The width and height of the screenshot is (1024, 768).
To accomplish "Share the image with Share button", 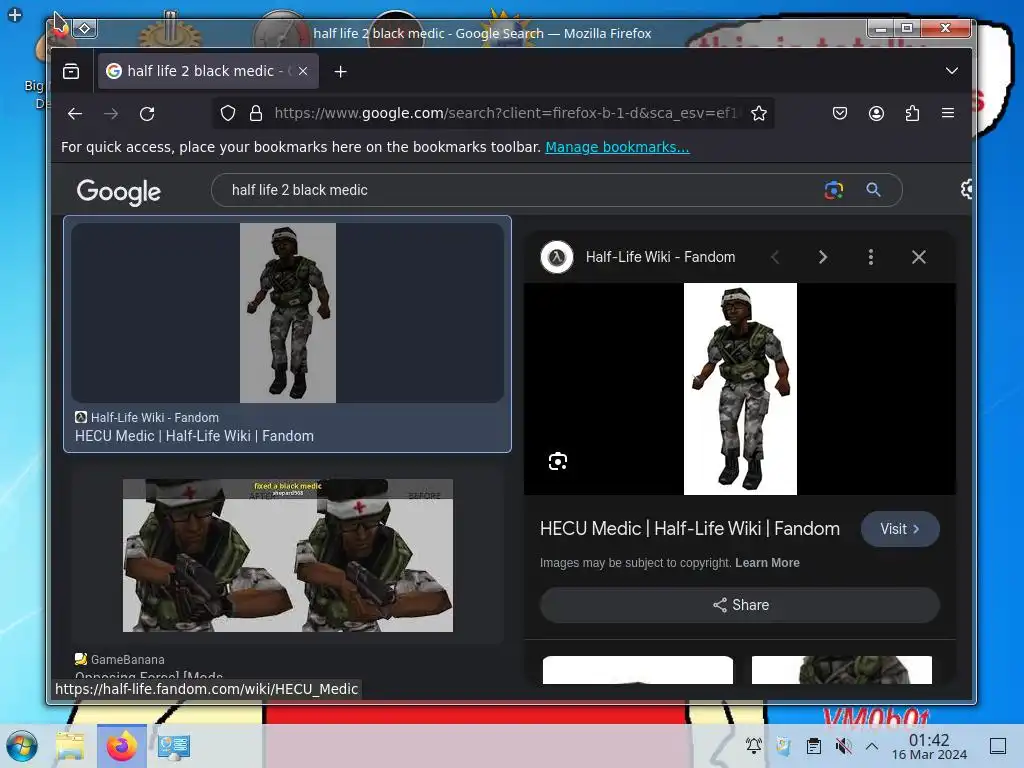I will click(740, 605).
